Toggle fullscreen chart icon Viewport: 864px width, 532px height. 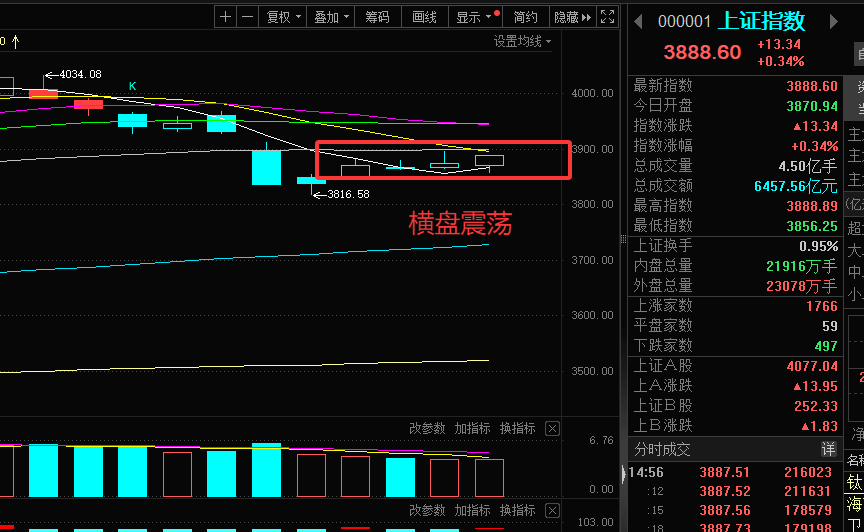click(x=607, y=17)
